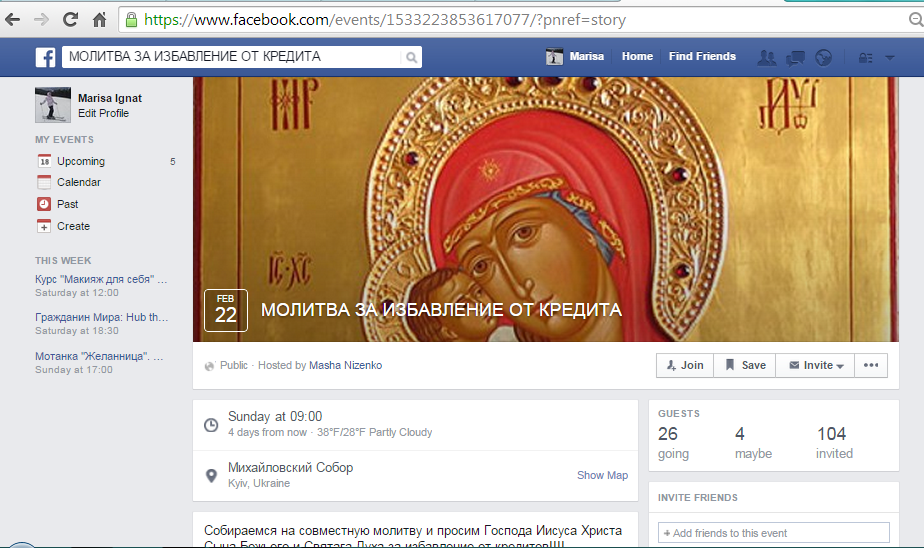
Task: Click the Calendar icon in My Events
Action: tap(44, 183)
